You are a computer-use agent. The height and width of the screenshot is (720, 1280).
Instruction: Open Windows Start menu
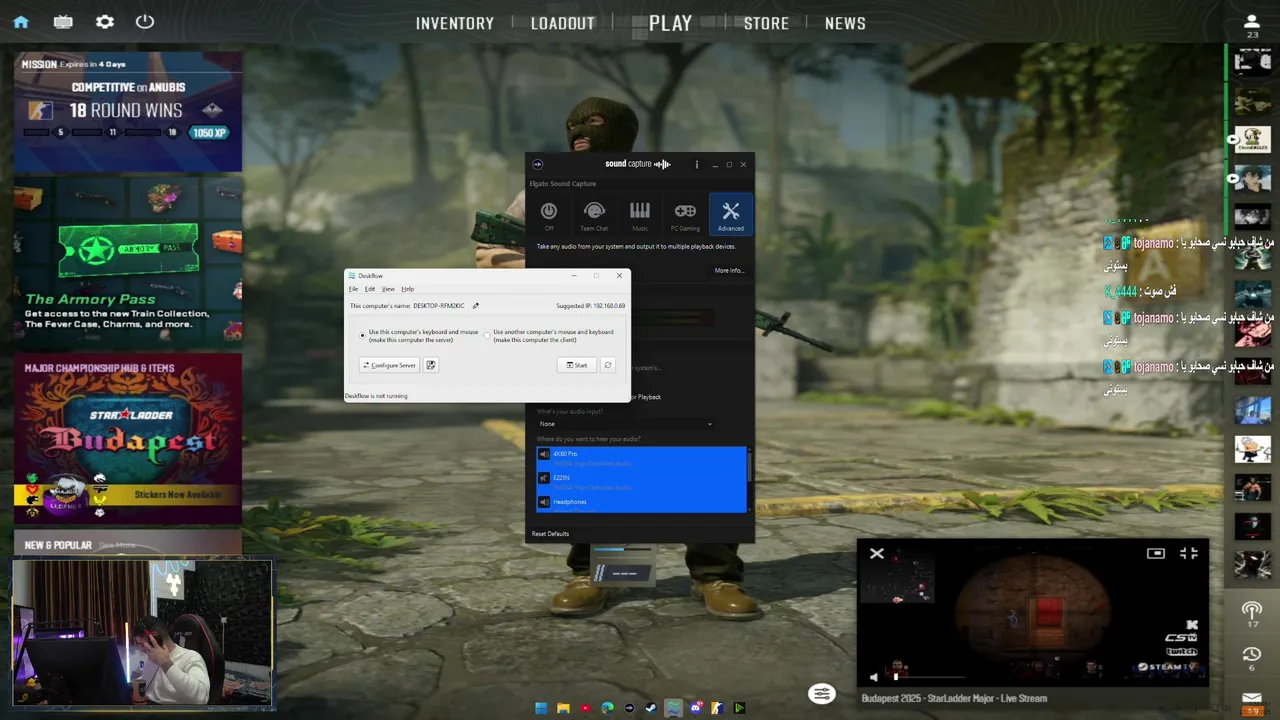point(541,708)
